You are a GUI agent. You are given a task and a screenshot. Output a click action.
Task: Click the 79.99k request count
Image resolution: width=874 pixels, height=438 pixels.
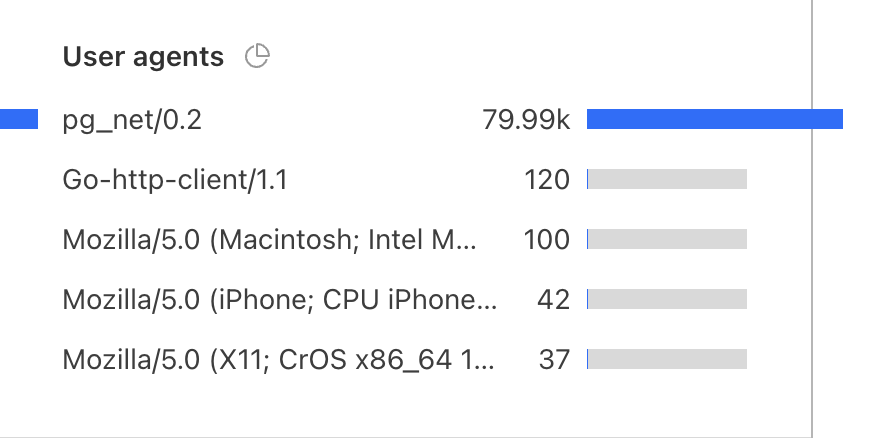(526, 121)
